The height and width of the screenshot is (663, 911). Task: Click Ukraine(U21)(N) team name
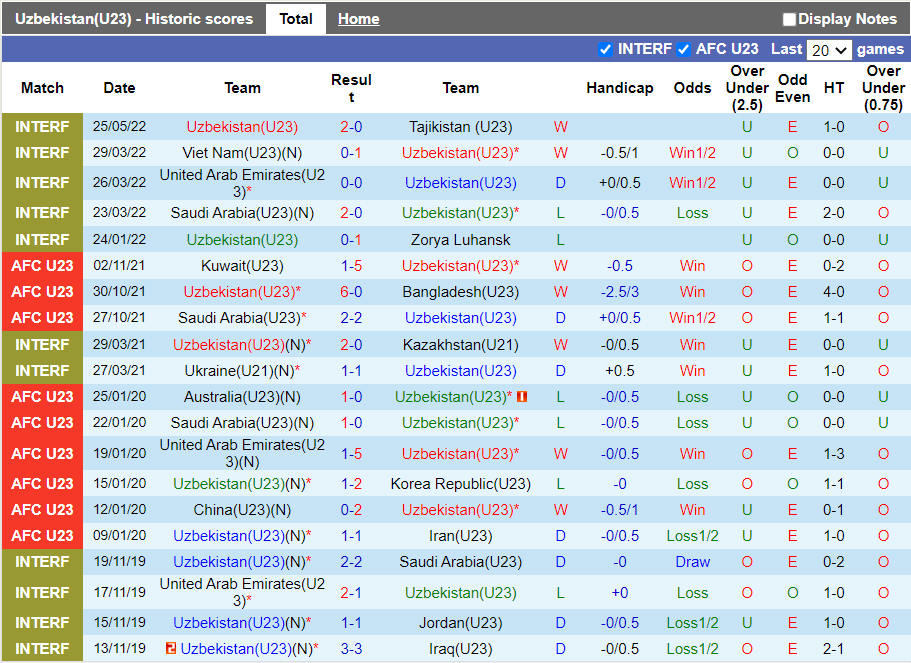pyautogui.click(x=239, y=371)
